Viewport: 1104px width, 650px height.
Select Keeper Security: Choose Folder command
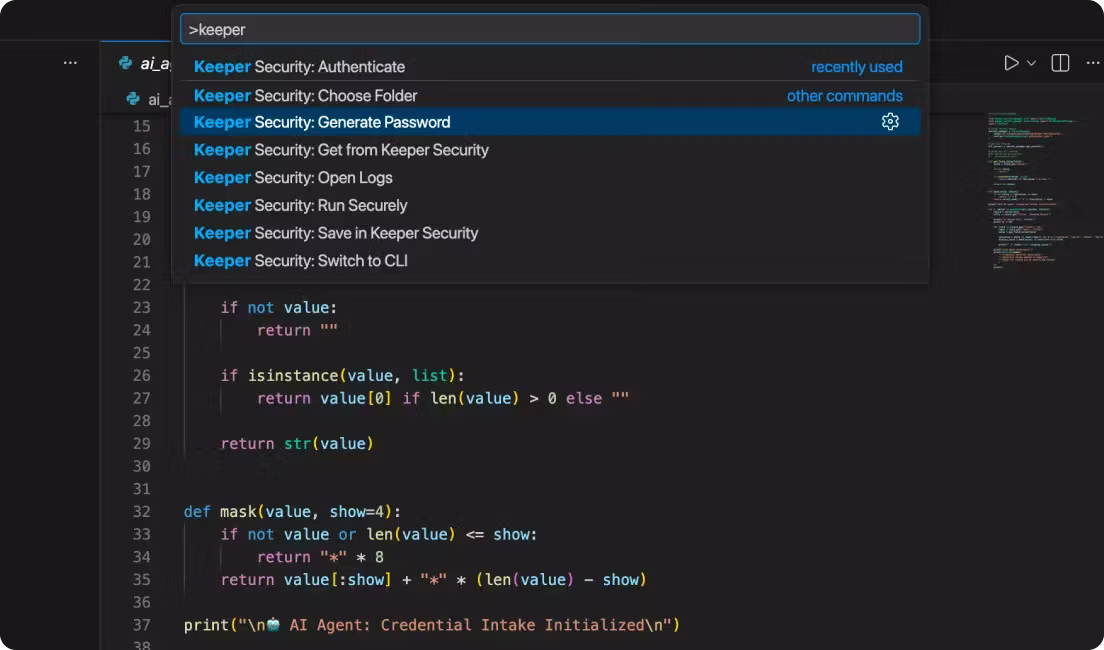305,96
